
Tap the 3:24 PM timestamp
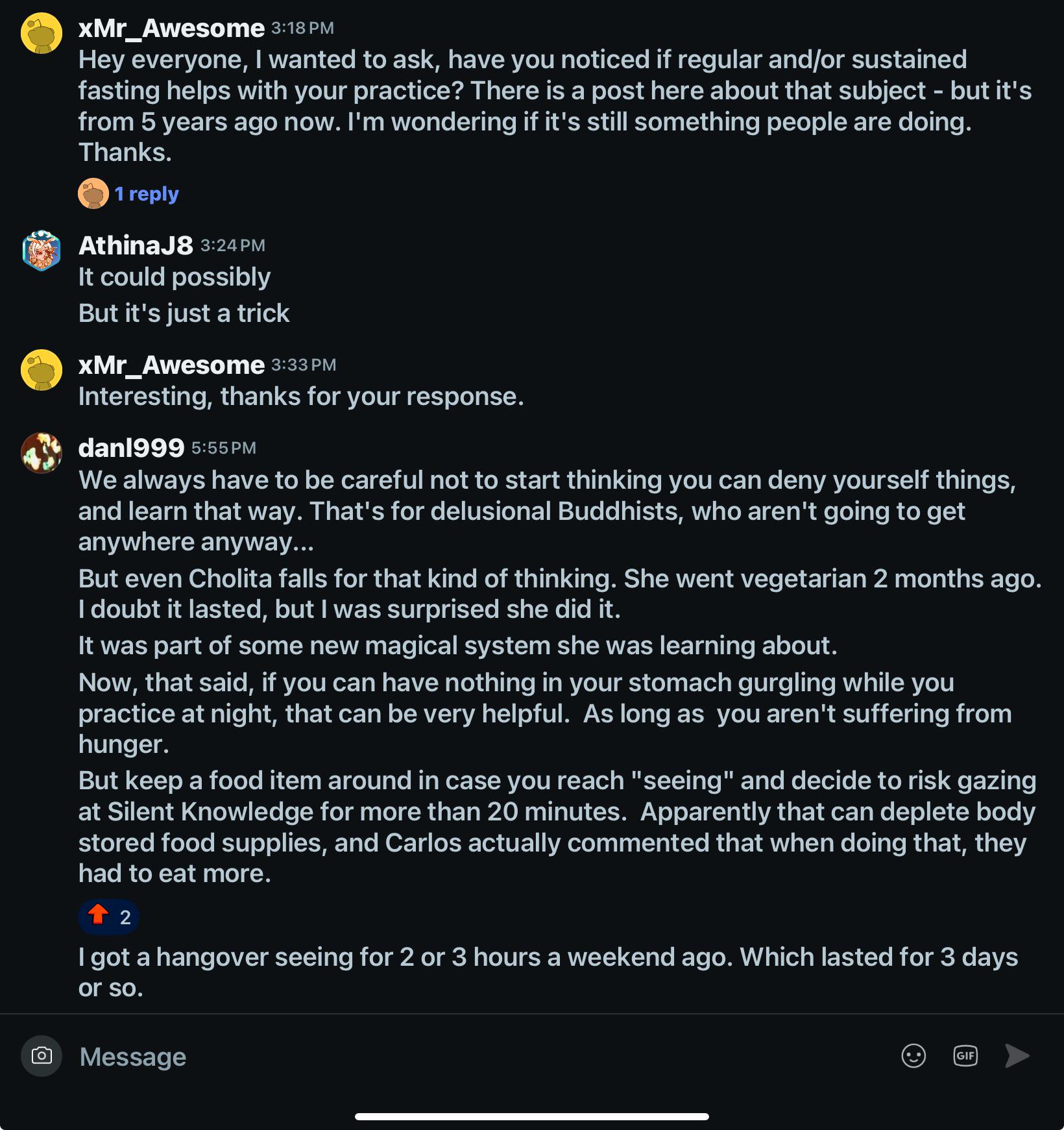(x=233, y=245)
